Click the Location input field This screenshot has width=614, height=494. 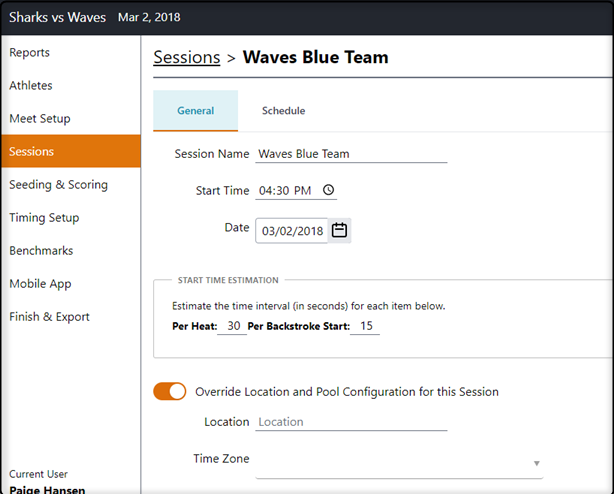click(x=351, y=422)
